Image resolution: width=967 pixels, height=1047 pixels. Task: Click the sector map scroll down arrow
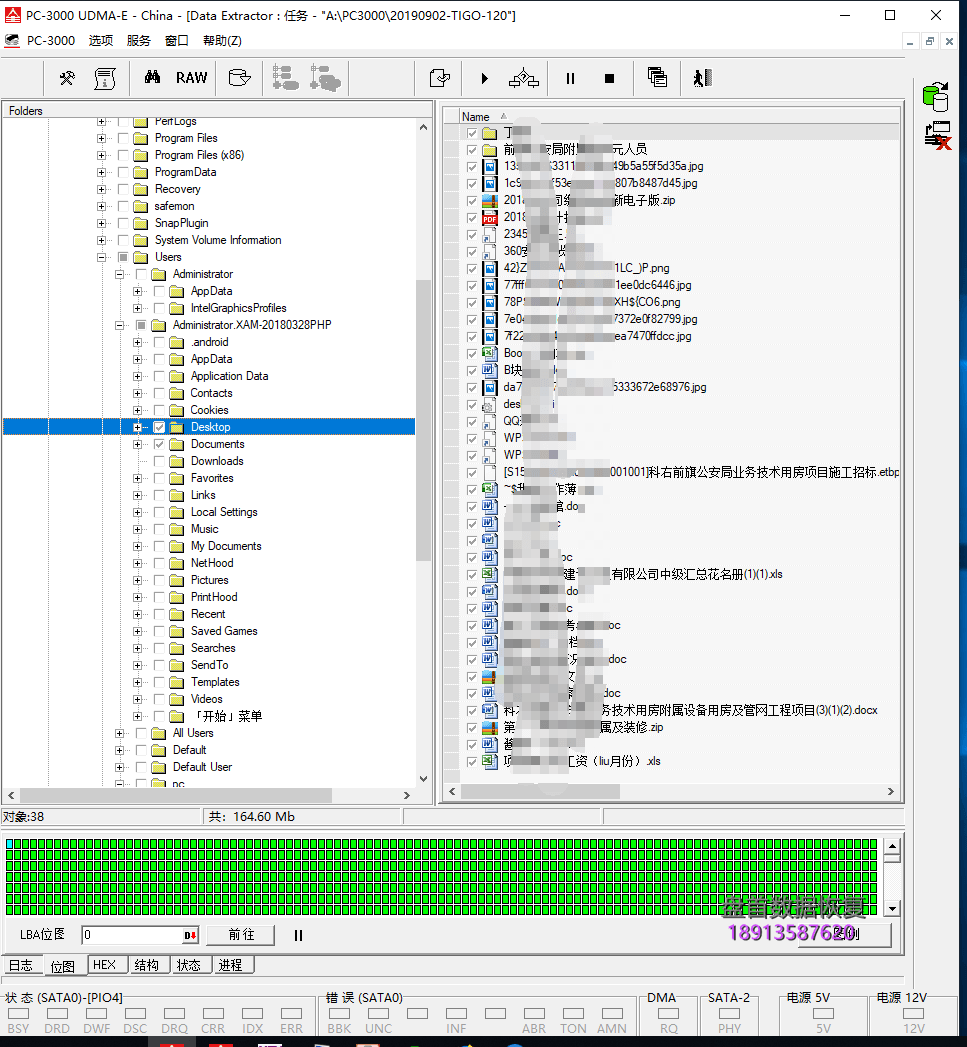point(892,908)
